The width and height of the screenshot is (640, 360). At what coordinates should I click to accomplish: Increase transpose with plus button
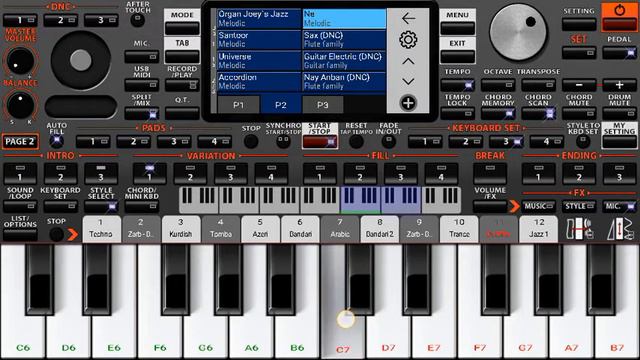click(619, 85)
